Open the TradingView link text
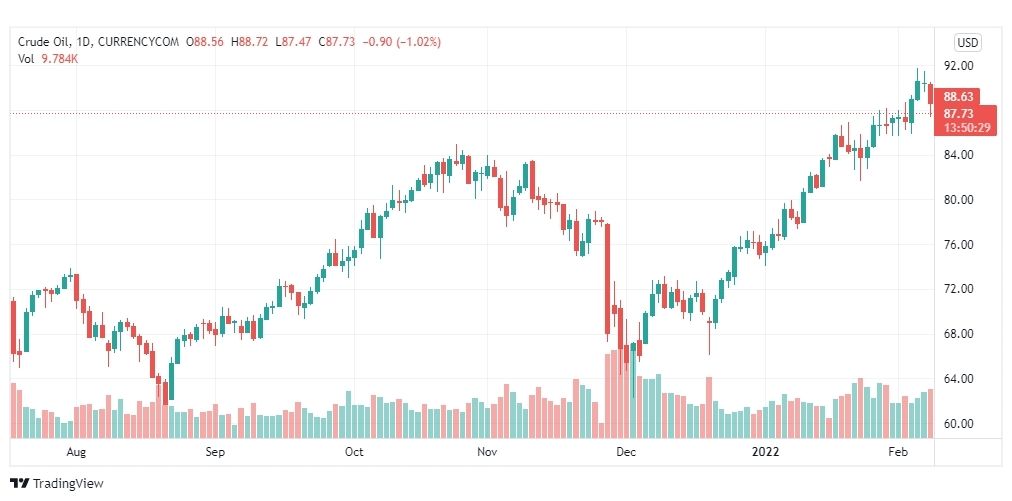This screenshot has width=1012, height=501. (68, 483)
